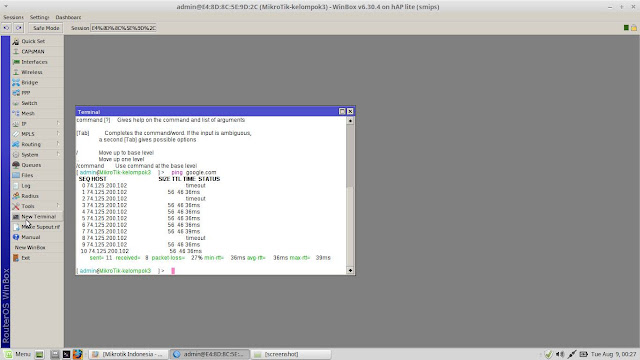The width and height of the screenshot is (640, 360).
Task: Expand the Tools submenu
Action: [37, 206]
